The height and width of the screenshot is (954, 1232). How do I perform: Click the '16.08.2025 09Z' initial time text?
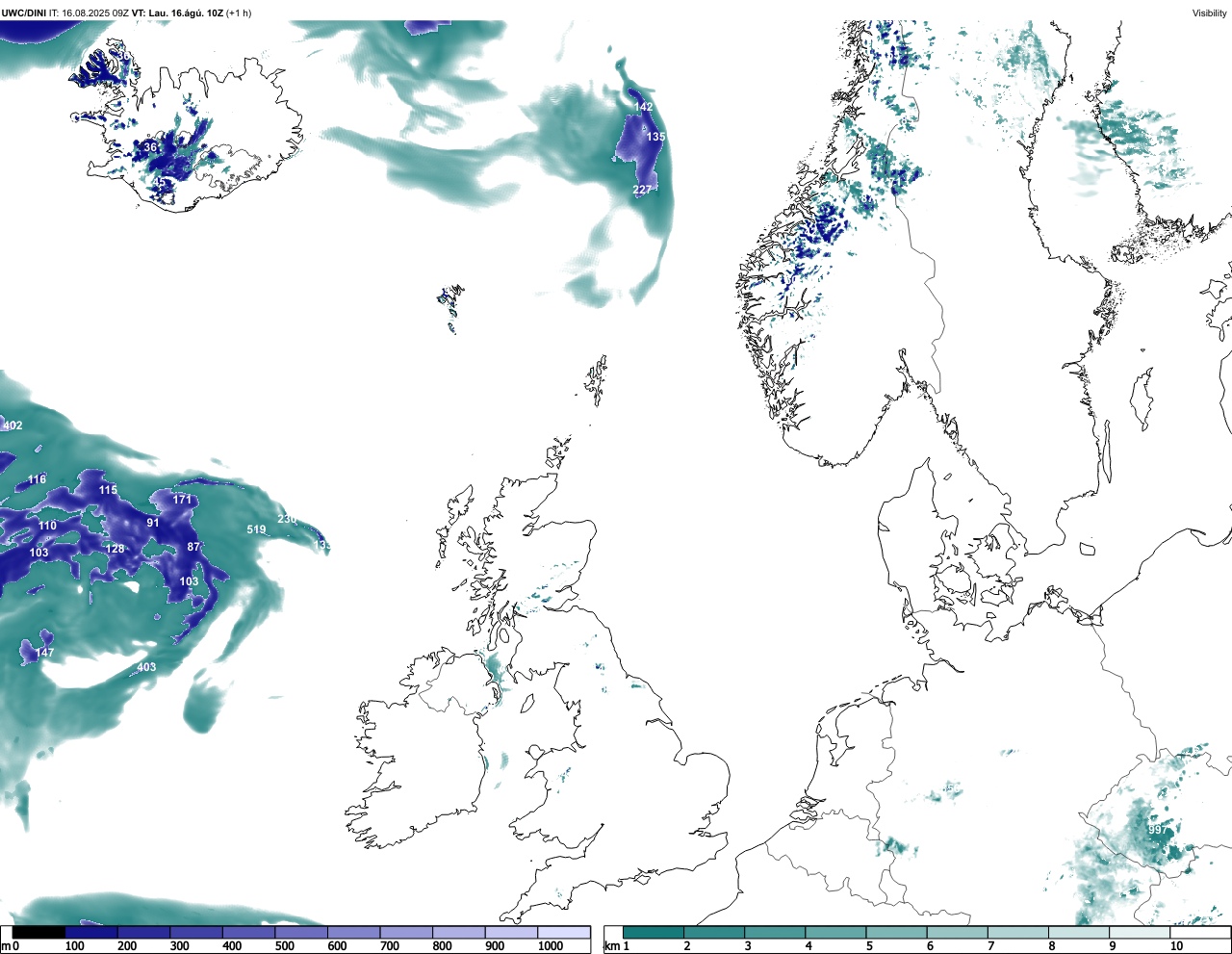point(95,13)
